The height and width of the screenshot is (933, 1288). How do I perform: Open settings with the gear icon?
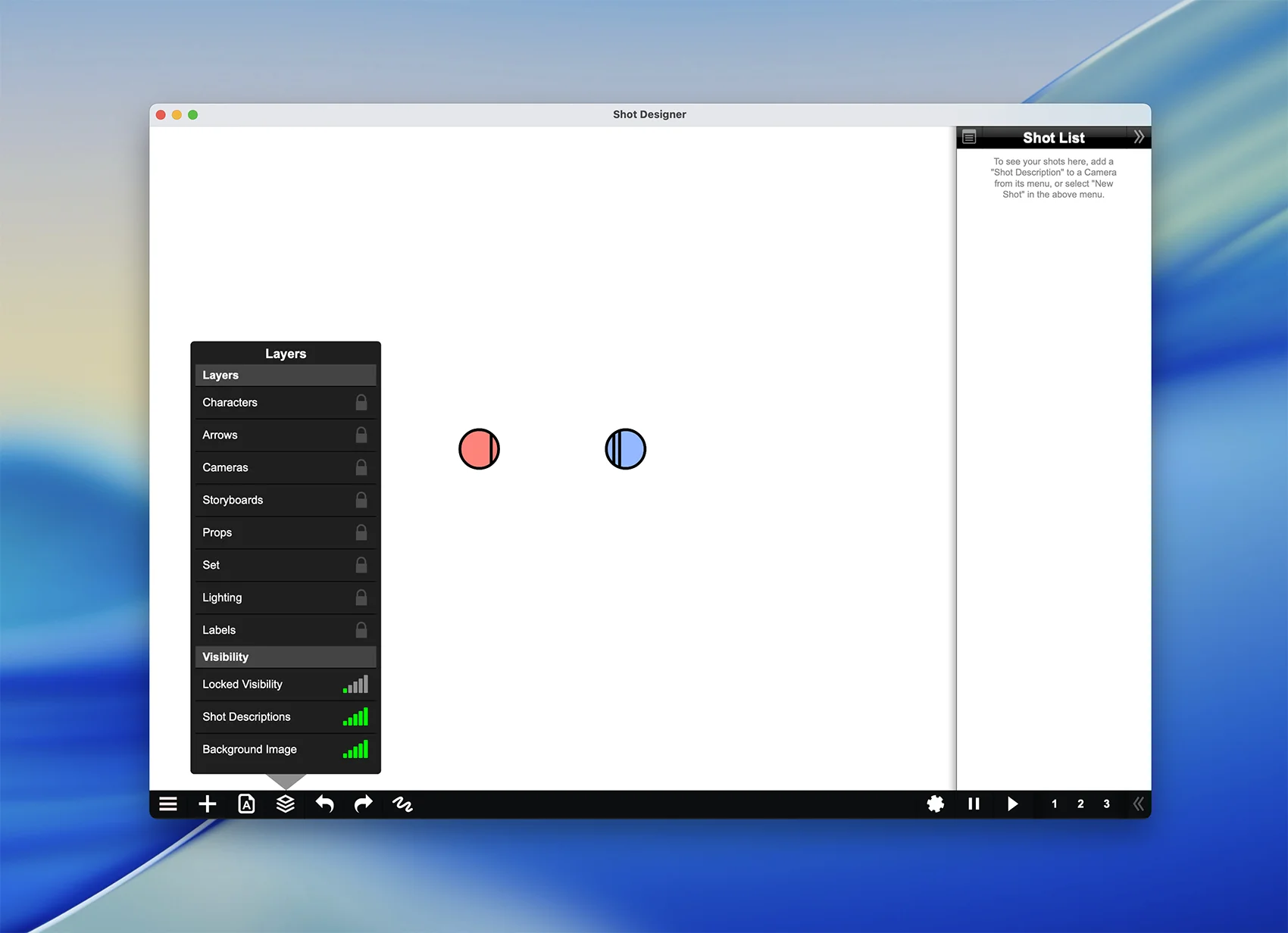pos(936,804)
